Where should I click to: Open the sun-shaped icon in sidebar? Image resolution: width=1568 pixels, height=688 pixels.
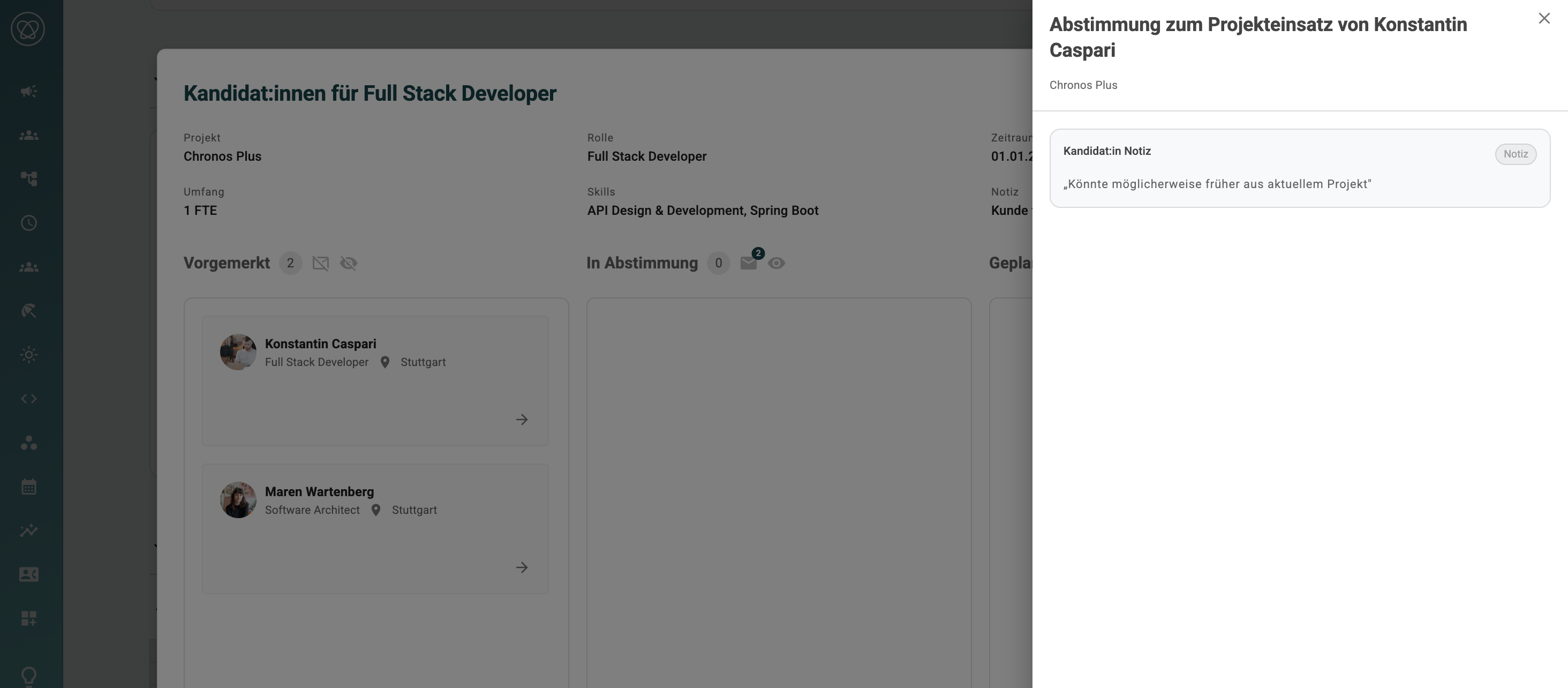pyautogui.click(x=28, y=355)
